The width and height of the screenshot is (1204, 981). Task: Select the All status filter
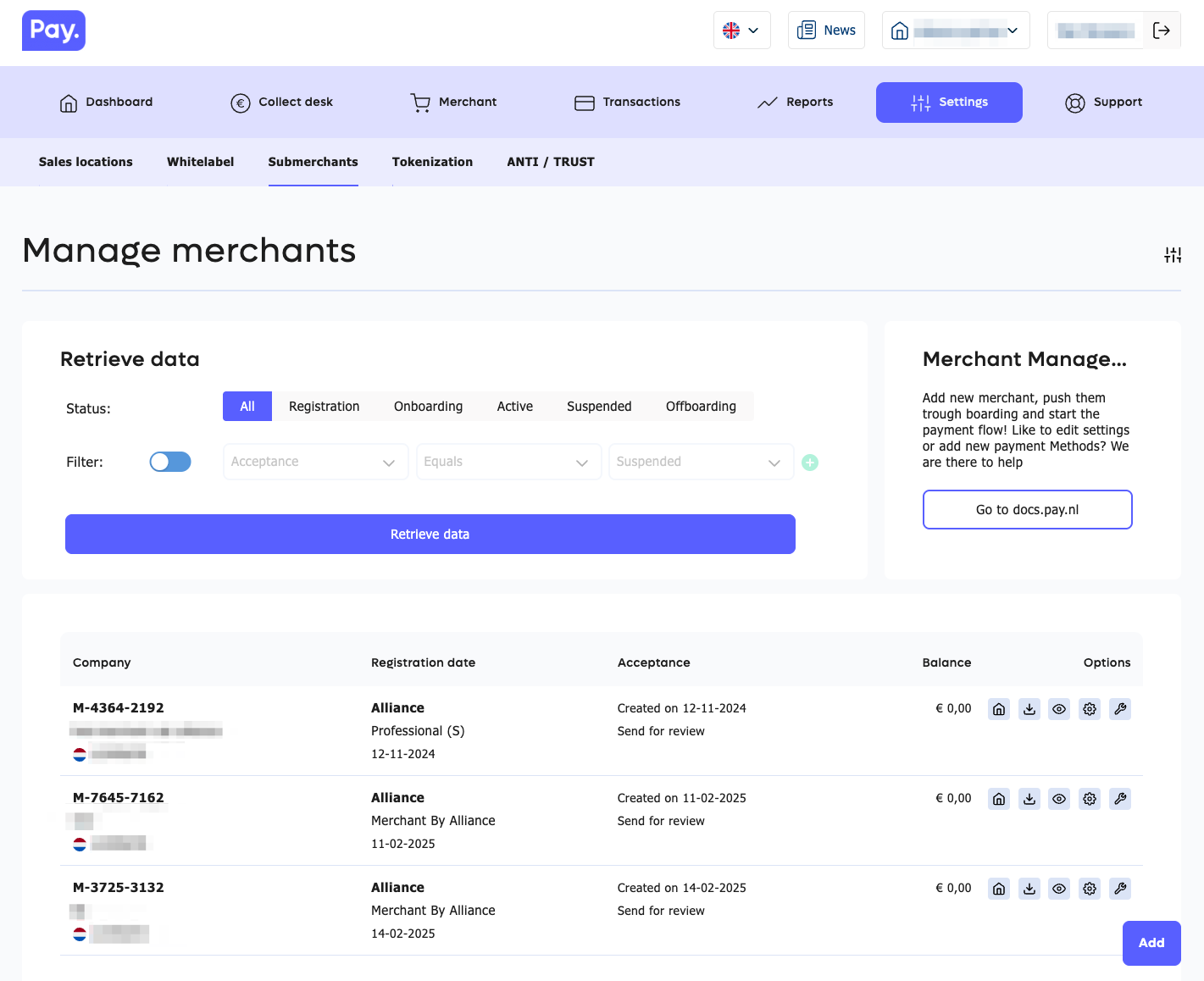tap(247, 407)
